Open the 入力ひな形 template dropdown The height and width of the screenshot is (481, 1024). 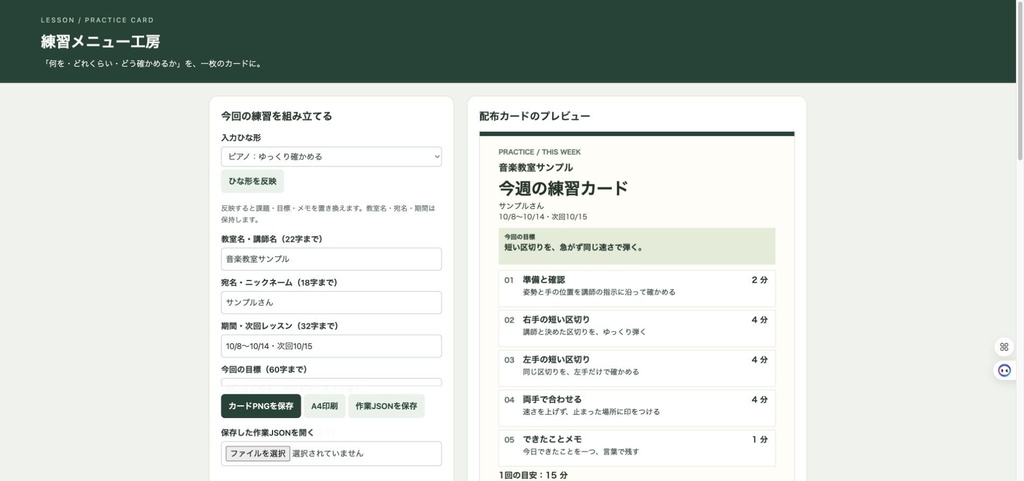coord(331,157)
